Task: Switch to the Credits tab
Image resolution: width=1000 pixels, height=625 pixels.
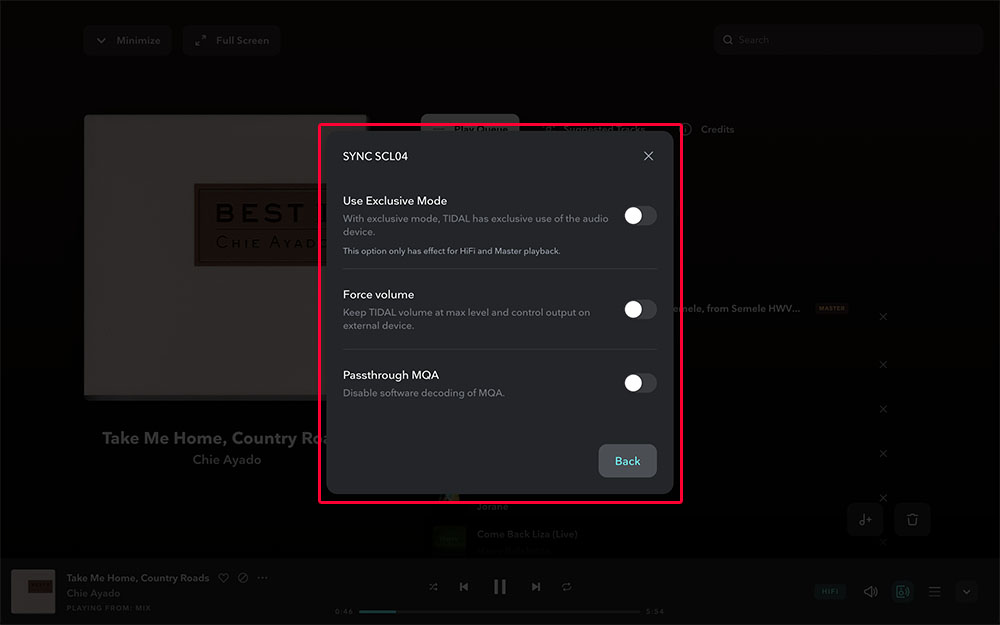Action: pos(717,130)
